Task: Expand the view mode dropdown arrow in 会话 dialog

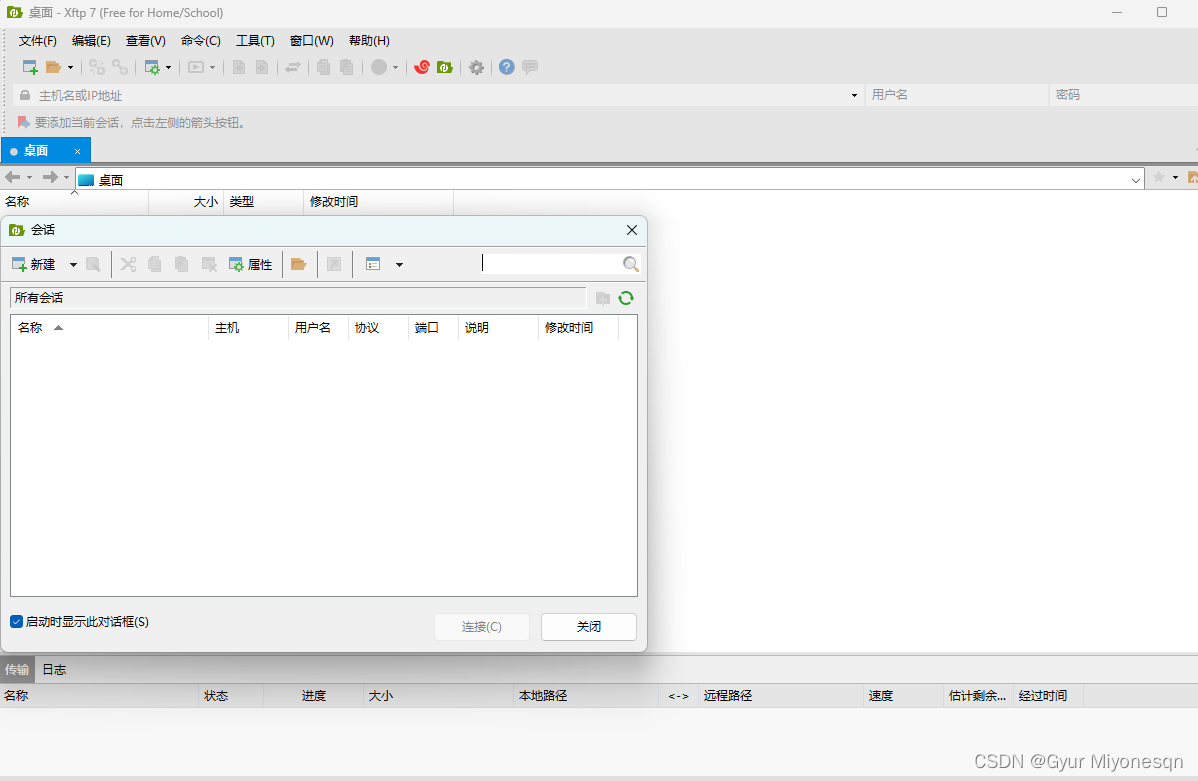Action: 399,265
